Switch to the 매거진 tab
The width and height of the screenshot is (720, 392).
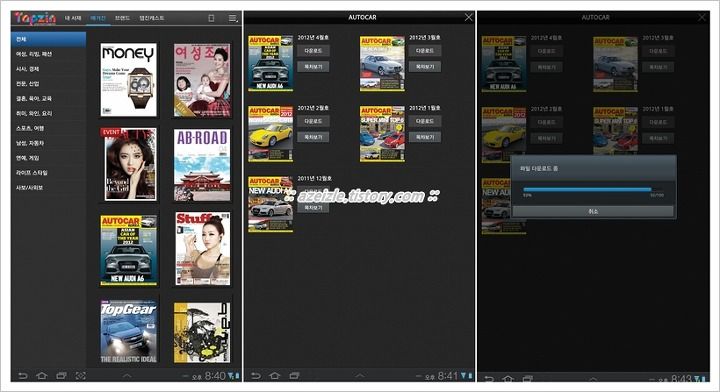(98, 18)
